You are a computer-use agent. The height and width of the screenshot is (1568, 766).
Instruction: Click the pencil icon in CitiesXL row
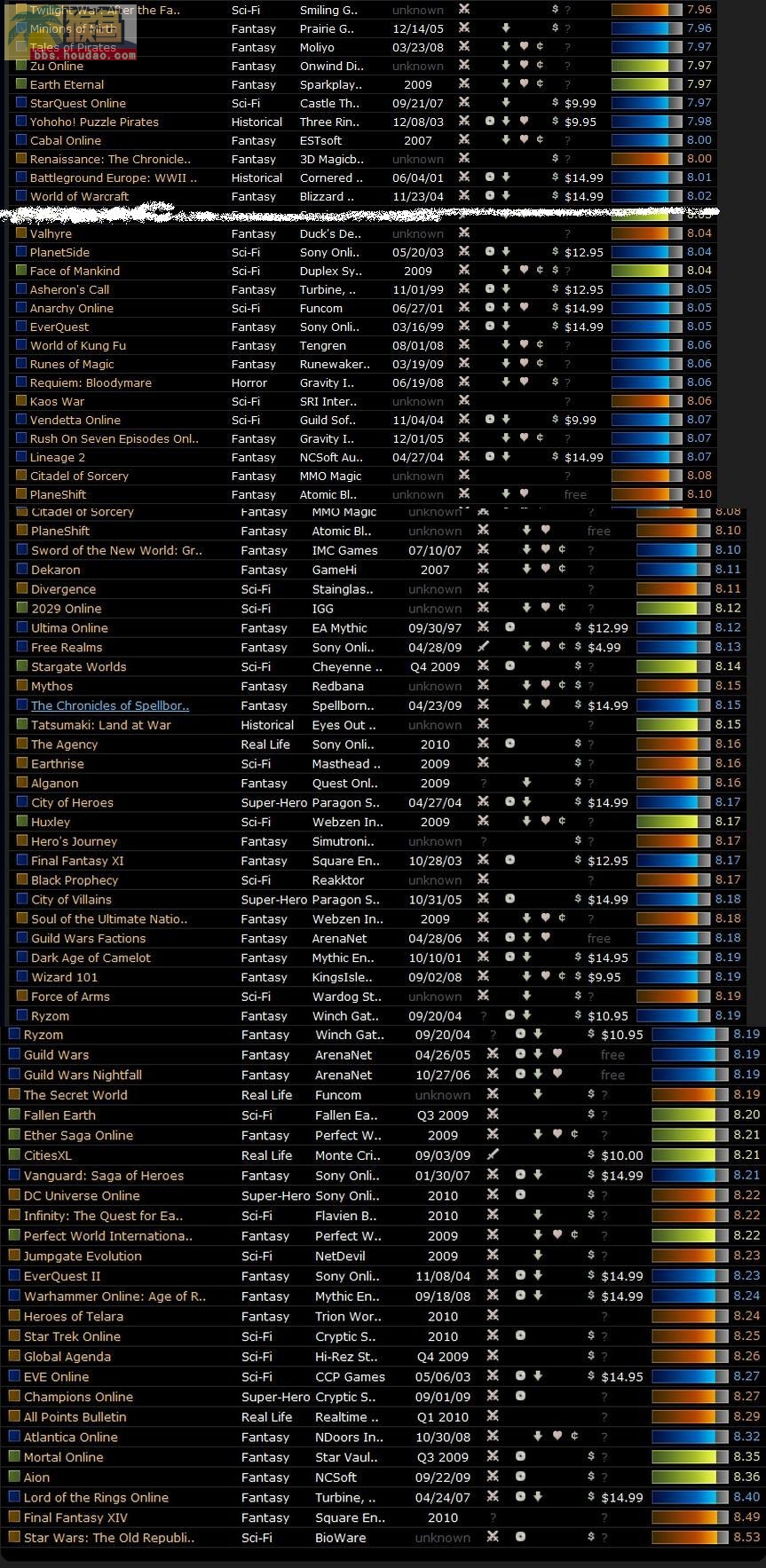(x=493, y=1154)
